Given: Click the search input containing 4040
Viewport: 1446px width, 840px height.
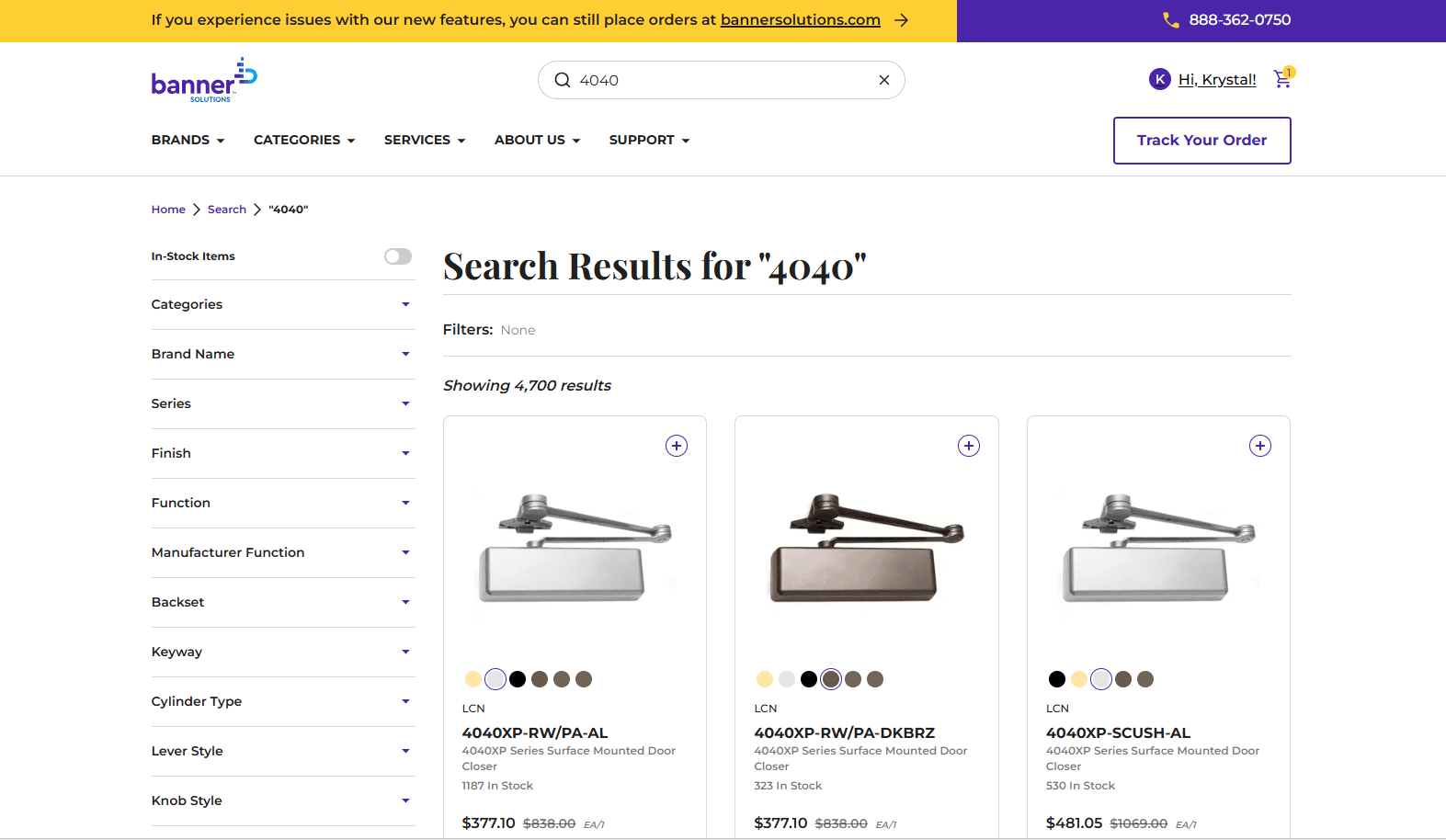Looking at the screenshot, I should pos(722,80).
